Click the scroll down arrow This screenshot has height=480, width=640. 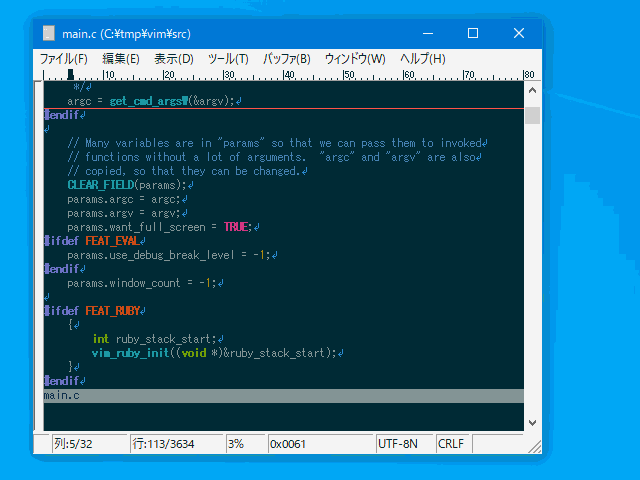click(x=532, y=423)
